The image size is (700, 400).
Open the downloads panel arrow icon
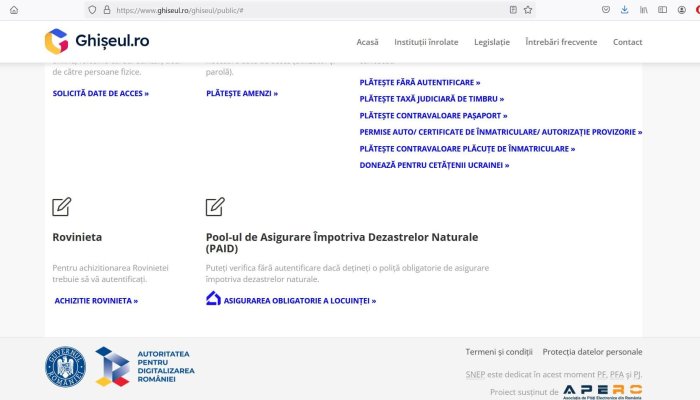624,10
